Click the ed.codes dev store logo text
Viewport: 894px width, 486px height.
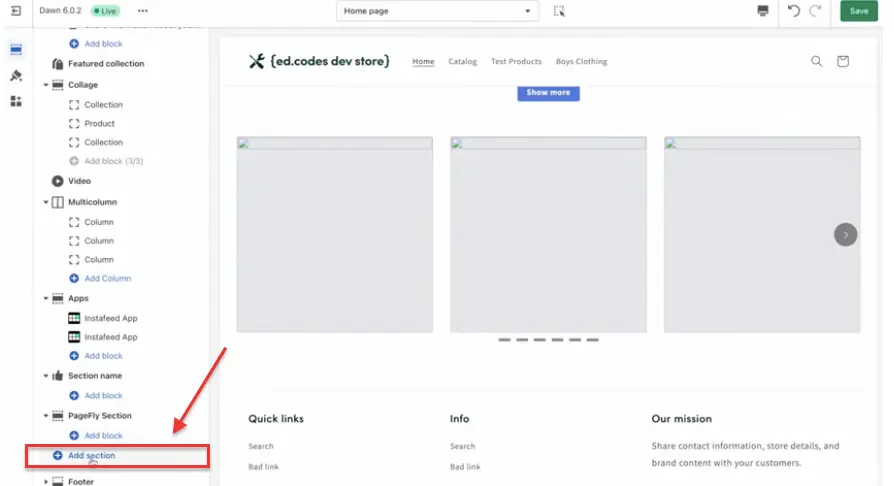(330, 61)
